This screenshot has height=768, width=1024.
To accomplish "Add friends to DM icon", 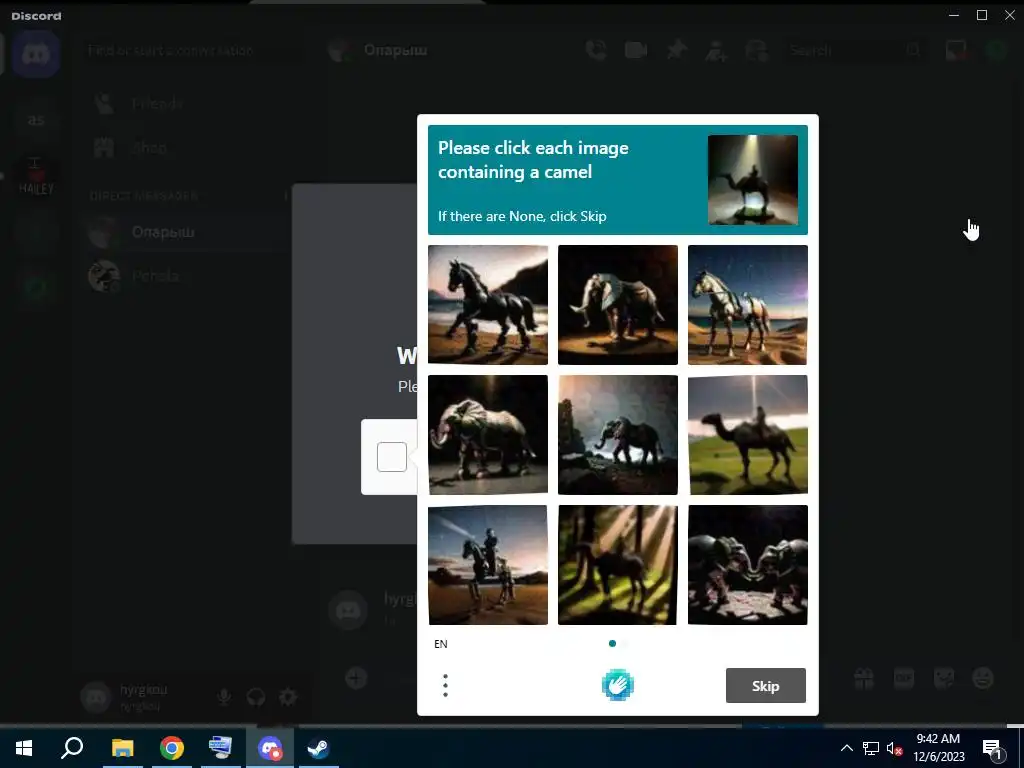I will 716,50.
